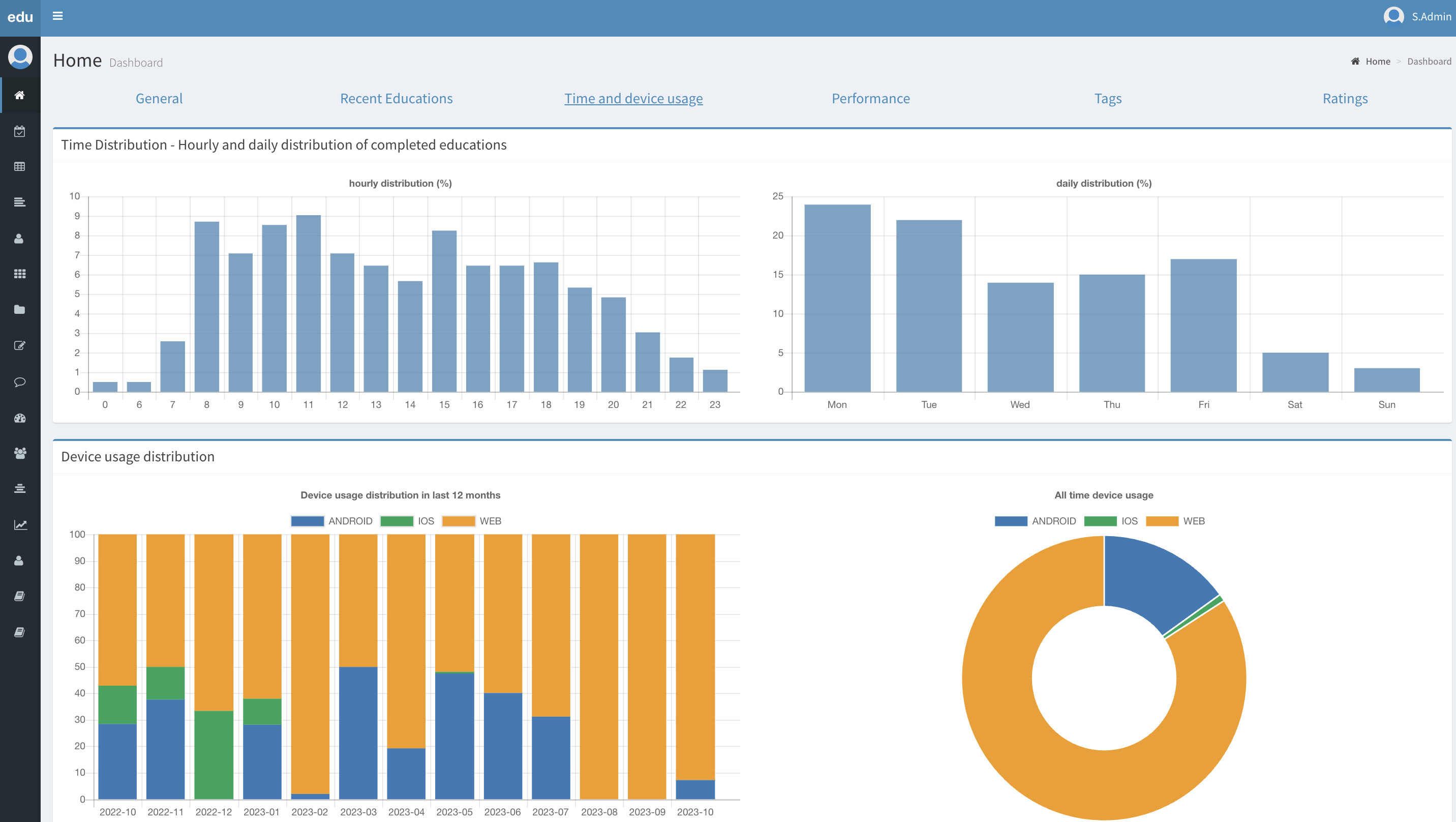Viewport: 1456px width, 822px height.
Task: Click the Time Distribution panel heading text
Action: tap(284, 145)
